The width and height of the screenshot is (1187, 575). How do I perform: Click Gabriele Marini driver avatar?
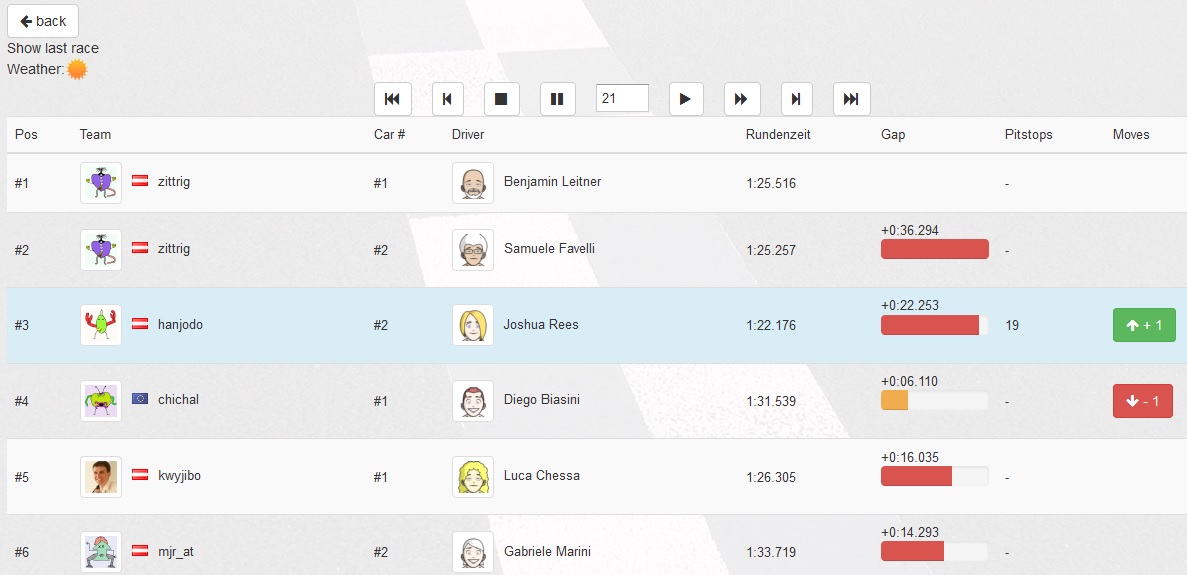(473, 552)
